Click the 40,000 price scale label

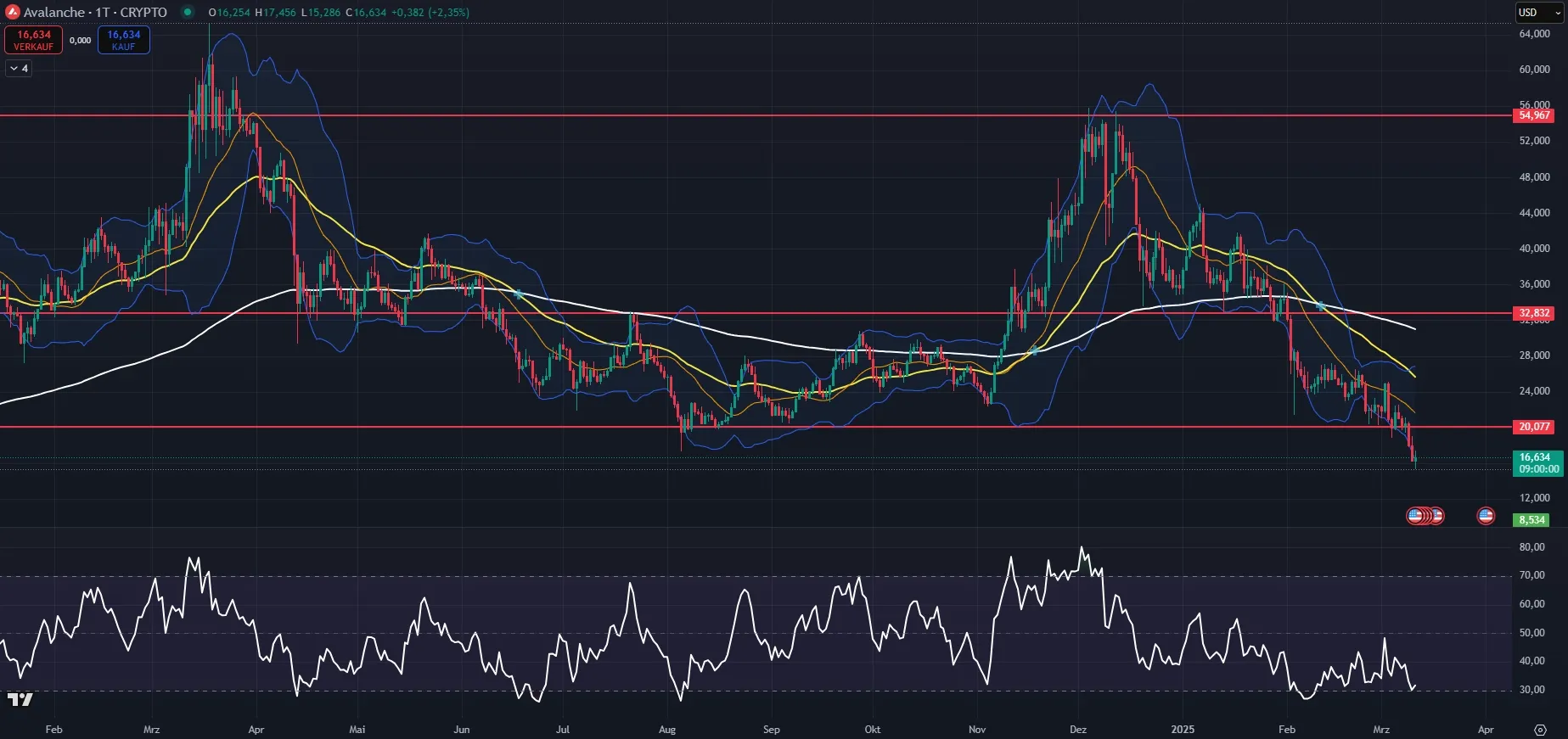pos(1535,249)
